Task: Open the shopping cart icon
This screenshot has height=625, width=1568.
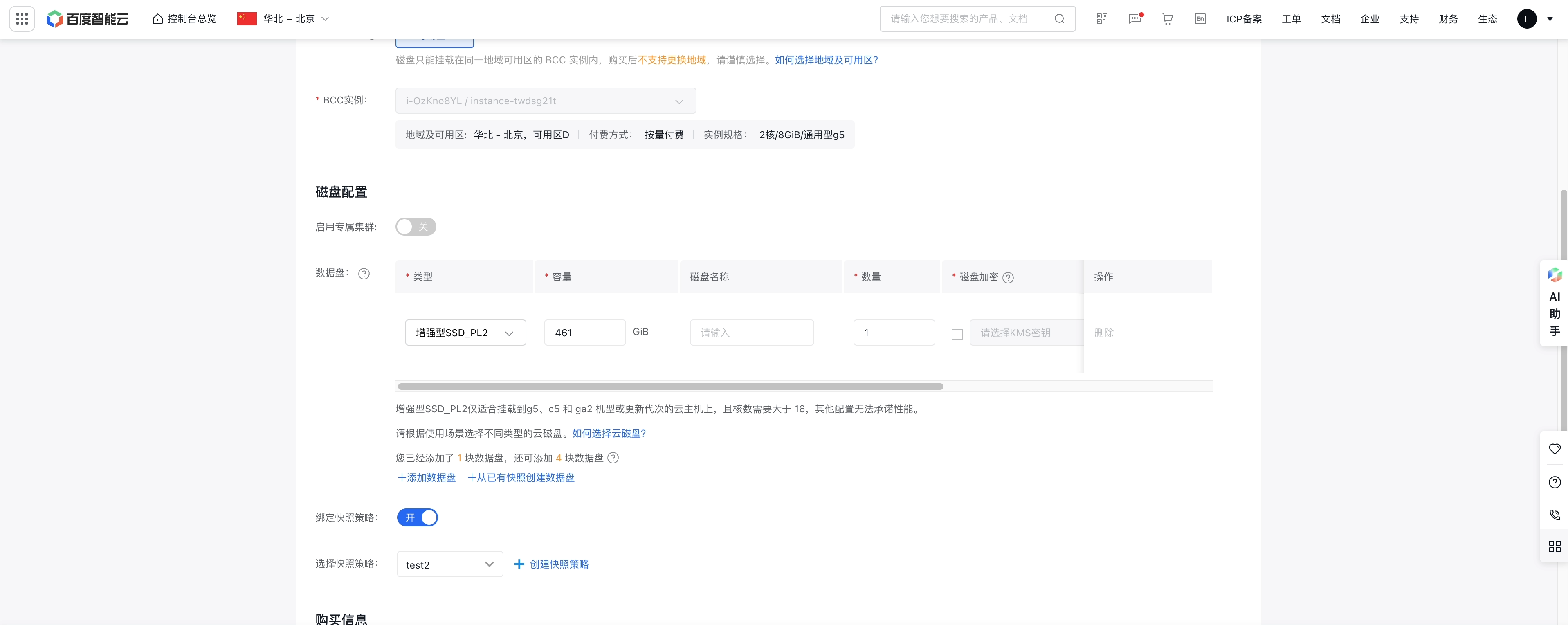Action: (x=1168, y=19)
